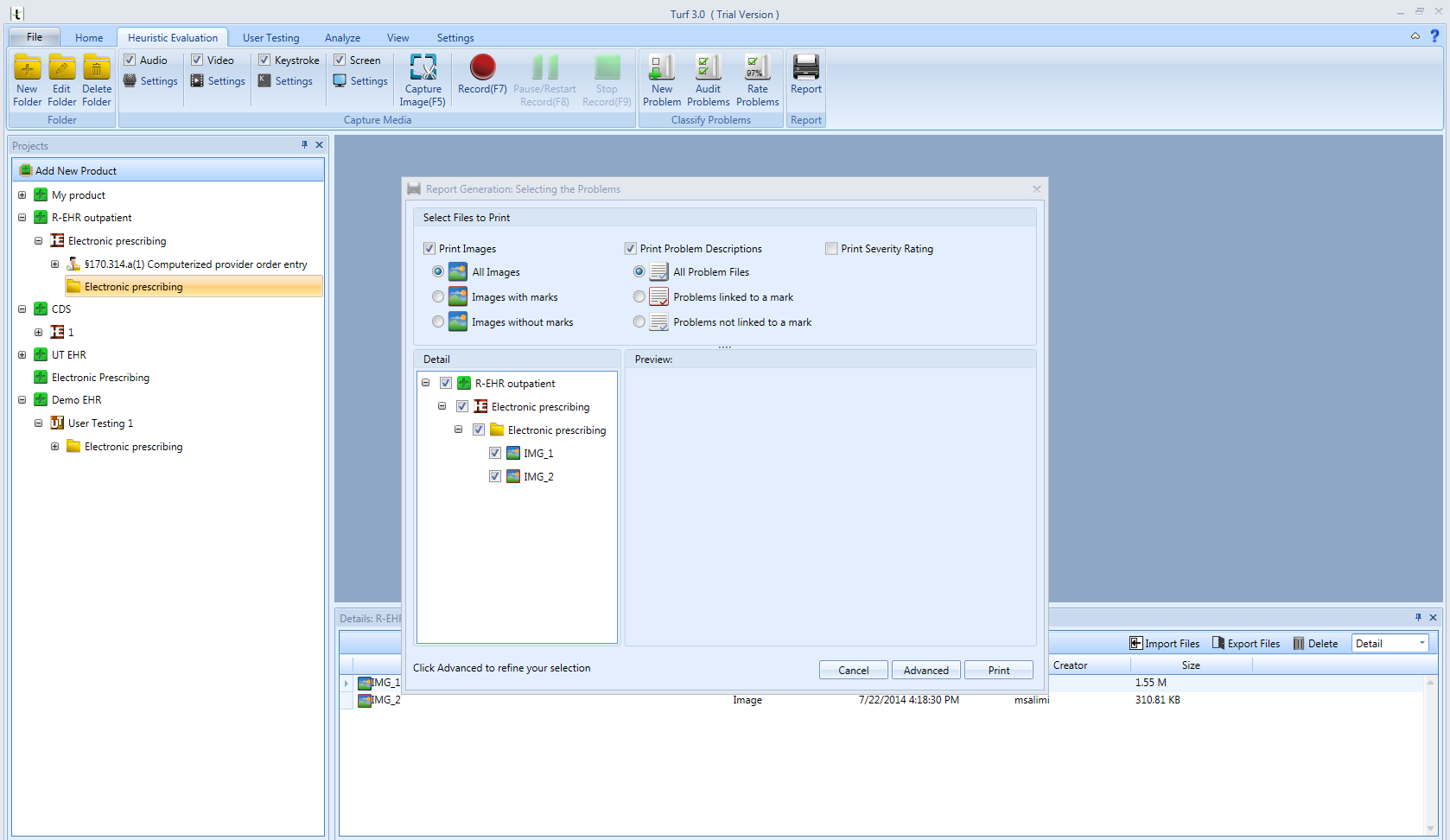Viewport: 1450px width, 840px height.
Task: Click the New Problem icon
Action: [x=662, y=67]
